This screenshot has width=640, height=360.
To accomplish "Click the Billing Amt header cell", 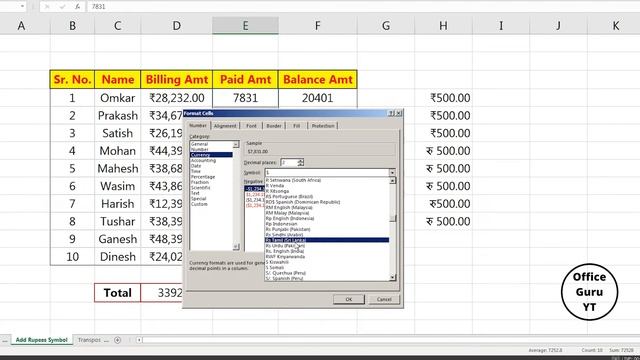I will pos(177,79).
